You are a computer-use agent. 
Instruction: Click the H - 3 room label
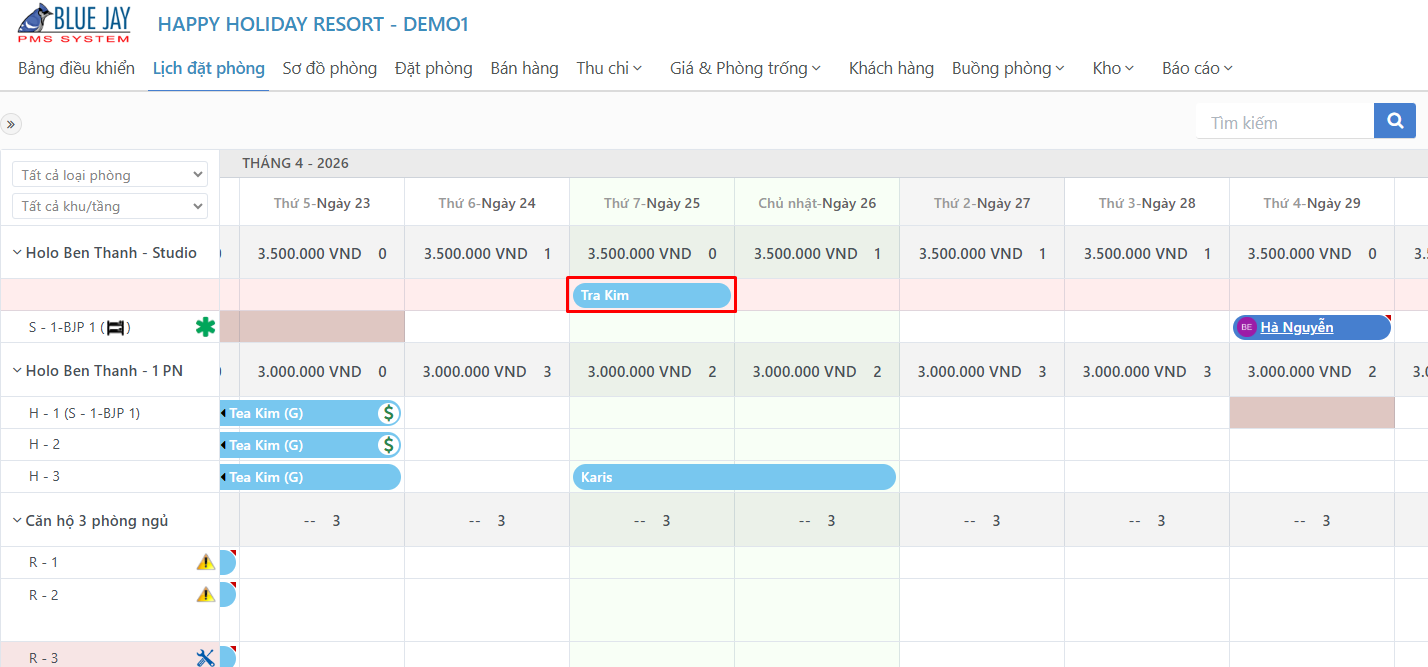[x=44, y=477]
